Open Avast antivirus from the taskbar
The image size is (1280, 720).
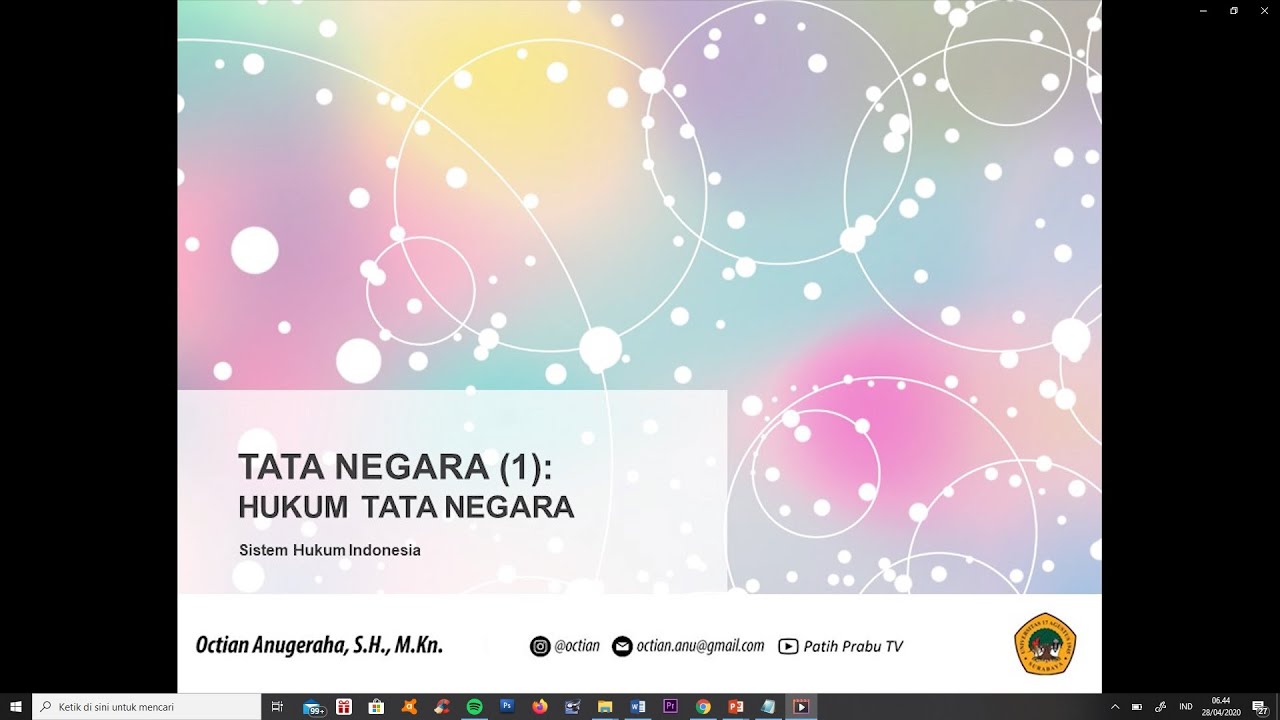click(409, 706)
